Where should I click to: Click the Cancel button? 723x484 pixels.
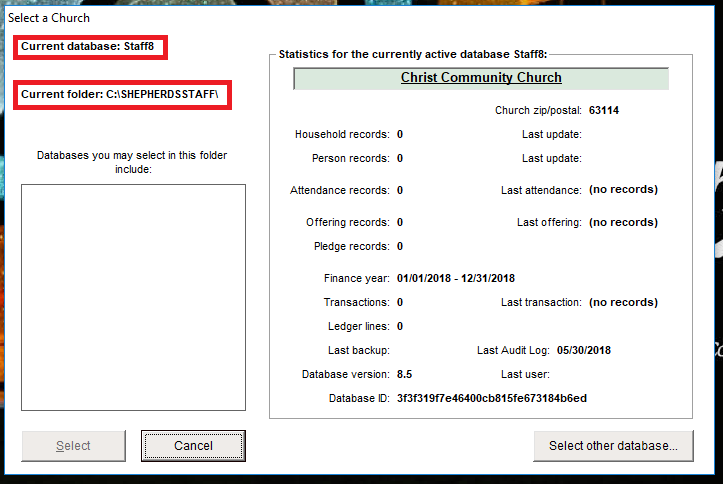coord(193,446)
